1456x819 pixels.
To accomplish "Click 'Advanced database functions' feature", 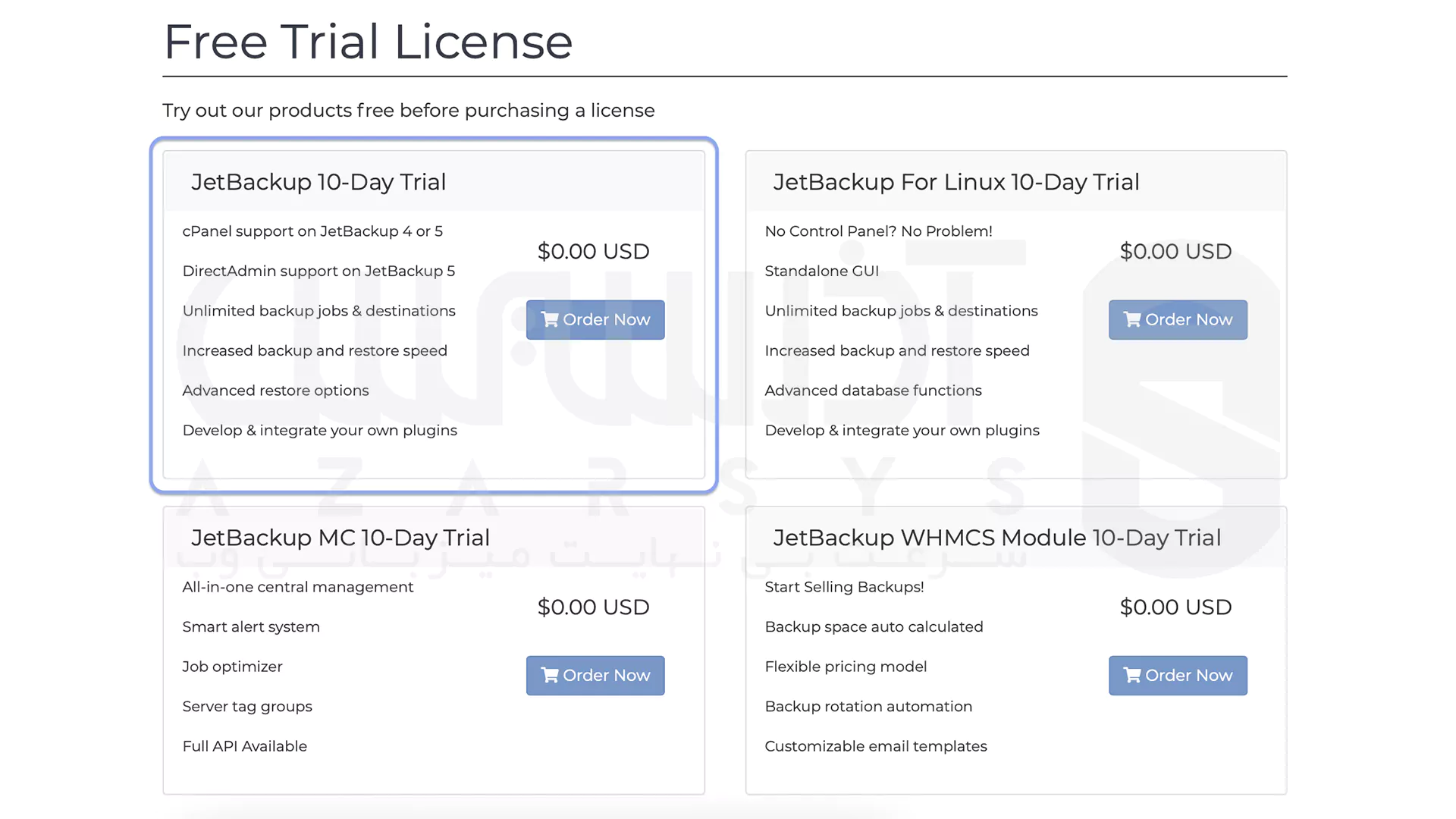I will pos(873,391).
